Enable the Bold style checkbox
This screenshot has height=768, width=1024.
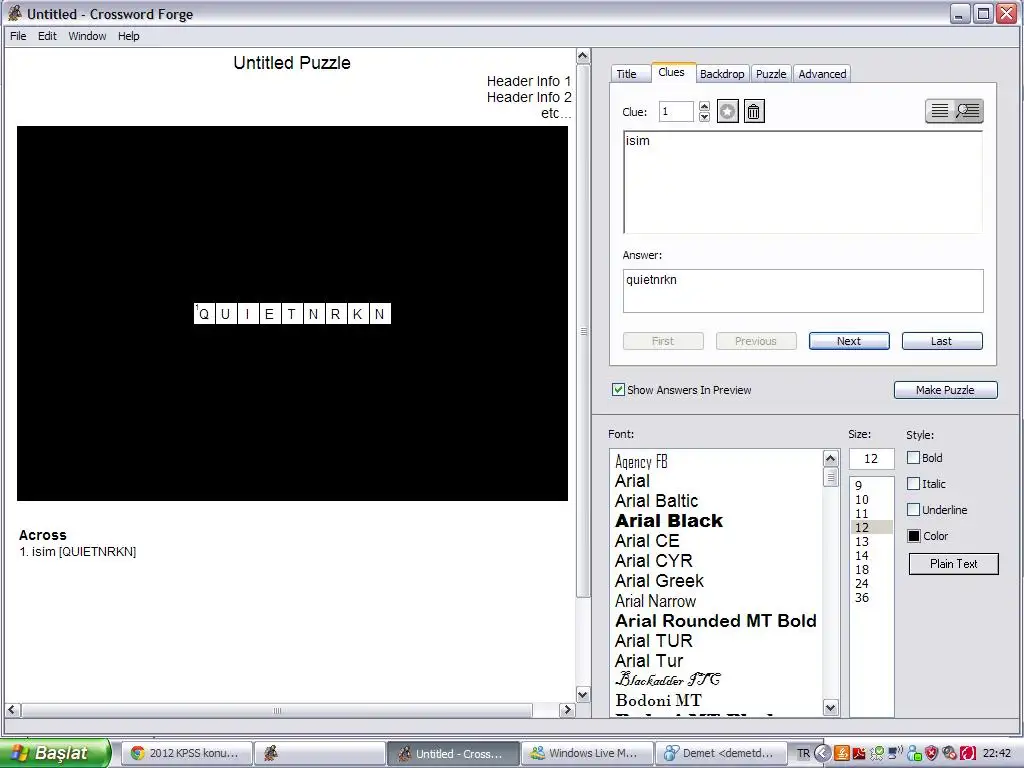click(x=914, y=458)
